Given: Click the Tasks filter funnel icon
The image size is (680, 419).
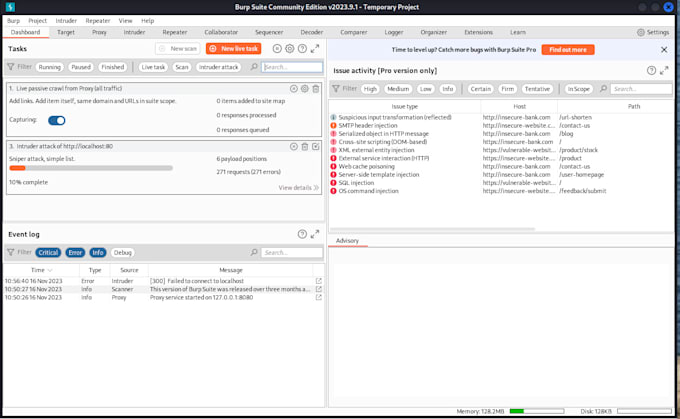Looking at the screenshot, I should (11, 67).
